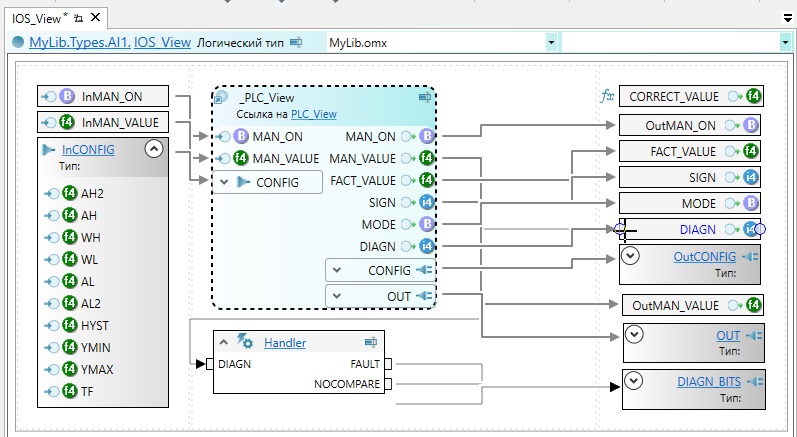Expand the OutCONFIG block
The image size is (797, 437).
coord(631,257)
